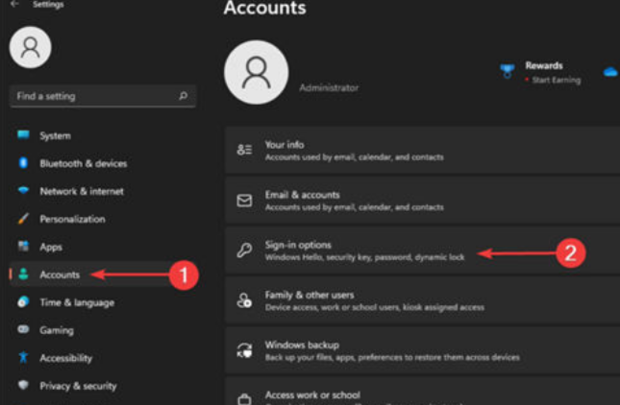Select the Accounts person icon in sidebar
Screen dimensions: 620x405
pos(23,274)
